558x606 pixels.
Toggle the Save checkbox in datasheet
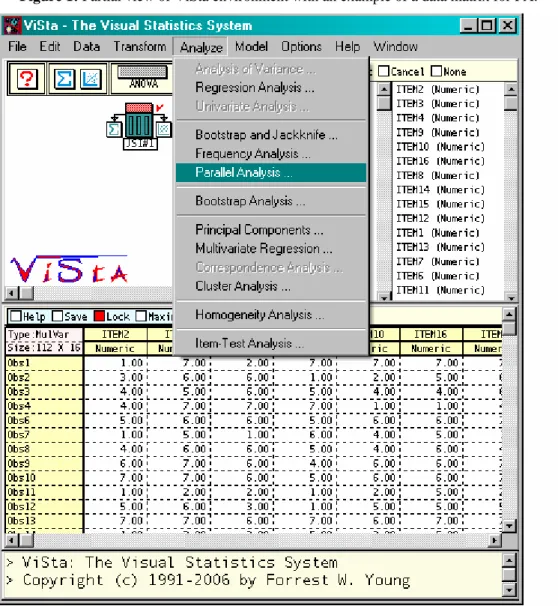(x=57, y=316)
